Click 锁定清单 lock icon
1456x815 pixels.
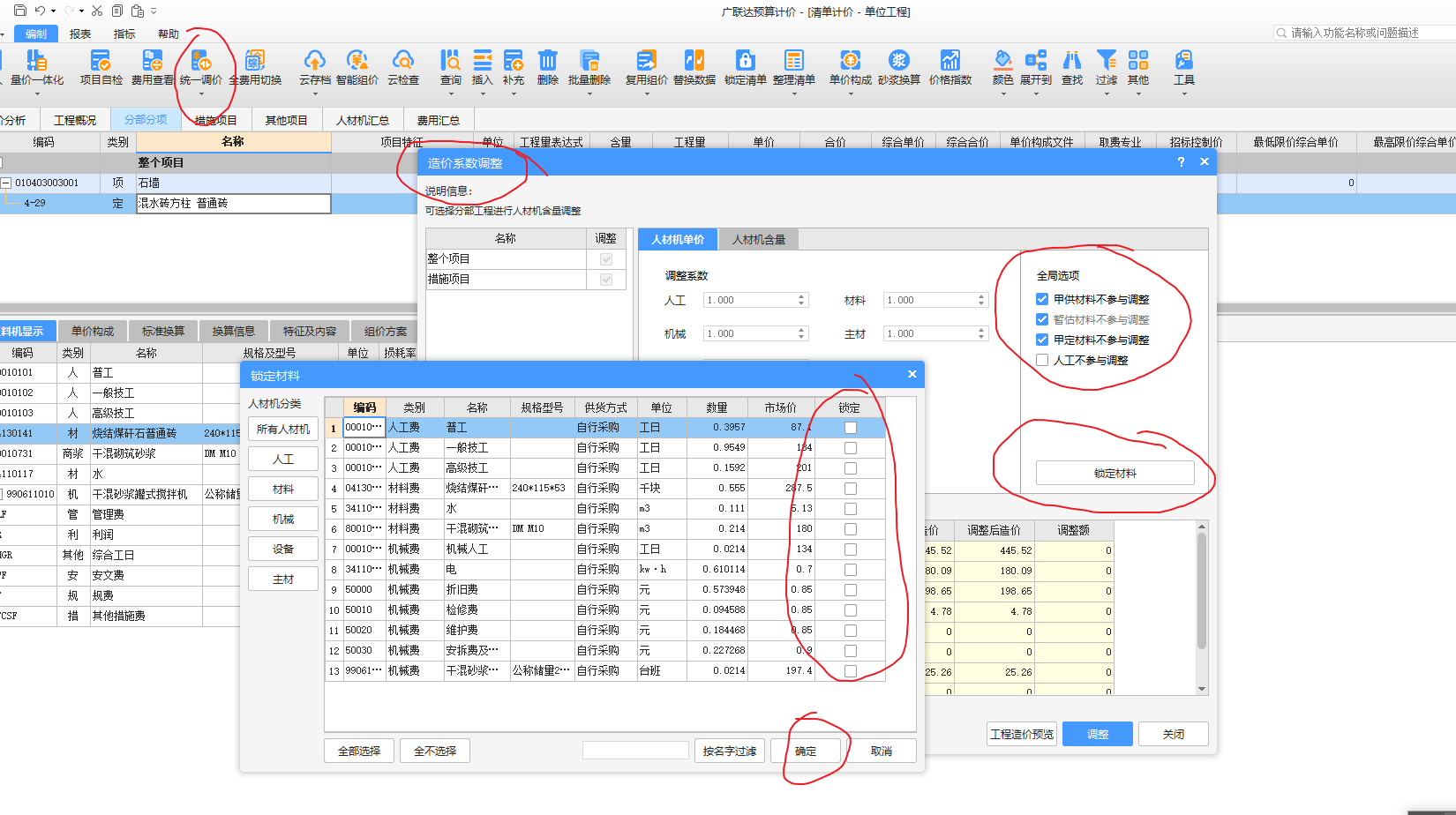point(745,60)
